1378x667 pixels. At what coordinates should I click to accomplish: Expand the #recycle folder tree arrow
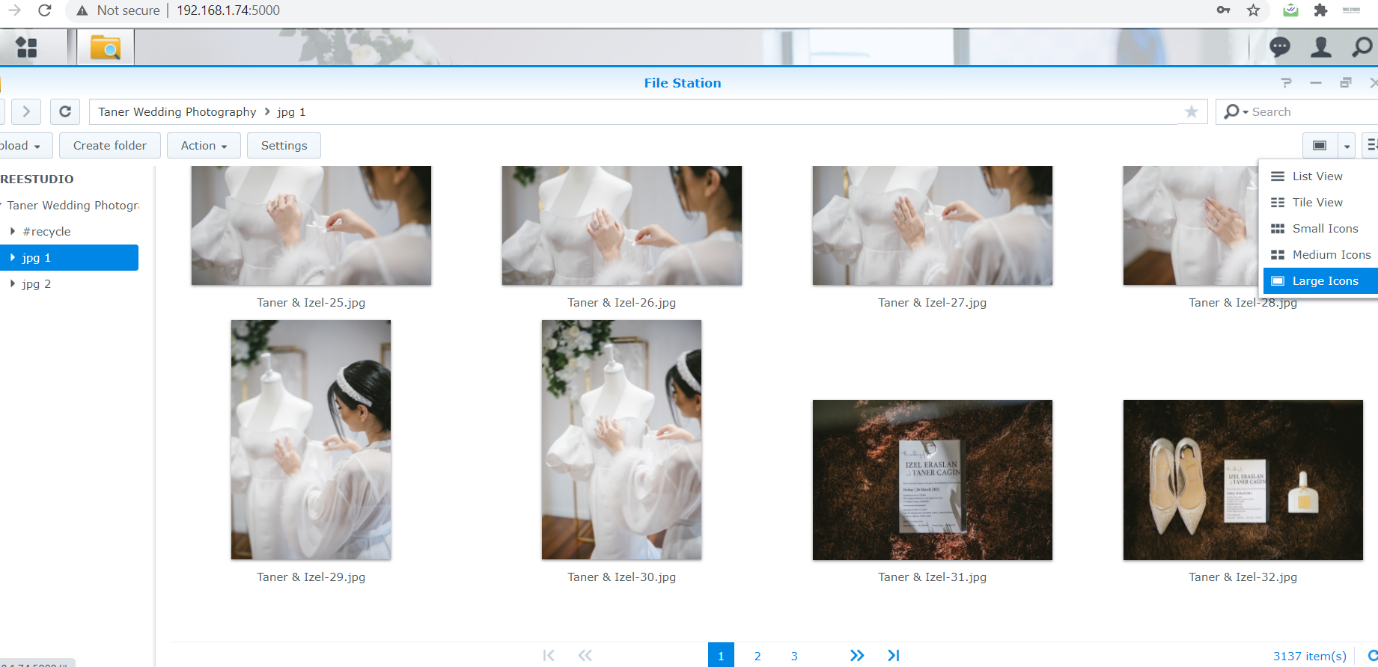(12, 231)
